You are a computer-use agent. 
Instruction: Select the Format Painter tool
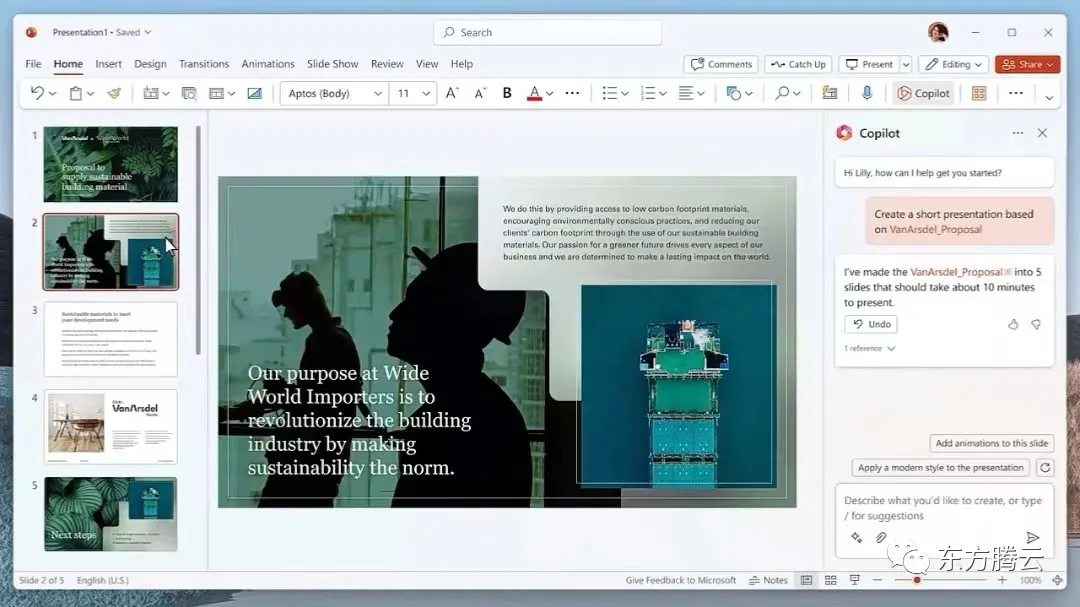tap(111, 93)
